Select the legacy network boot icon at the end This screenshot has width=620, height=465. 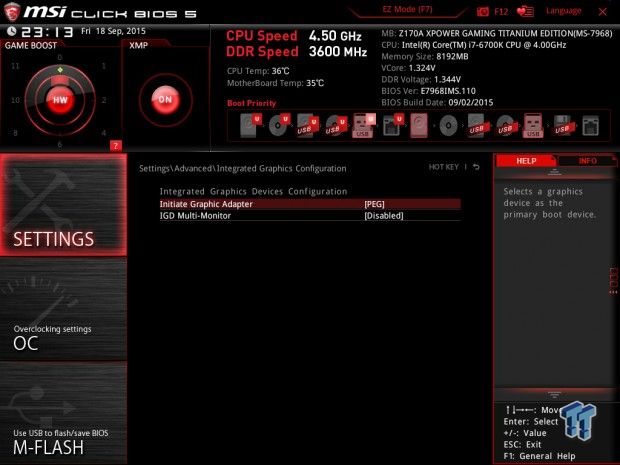click(x=590, y=126)
